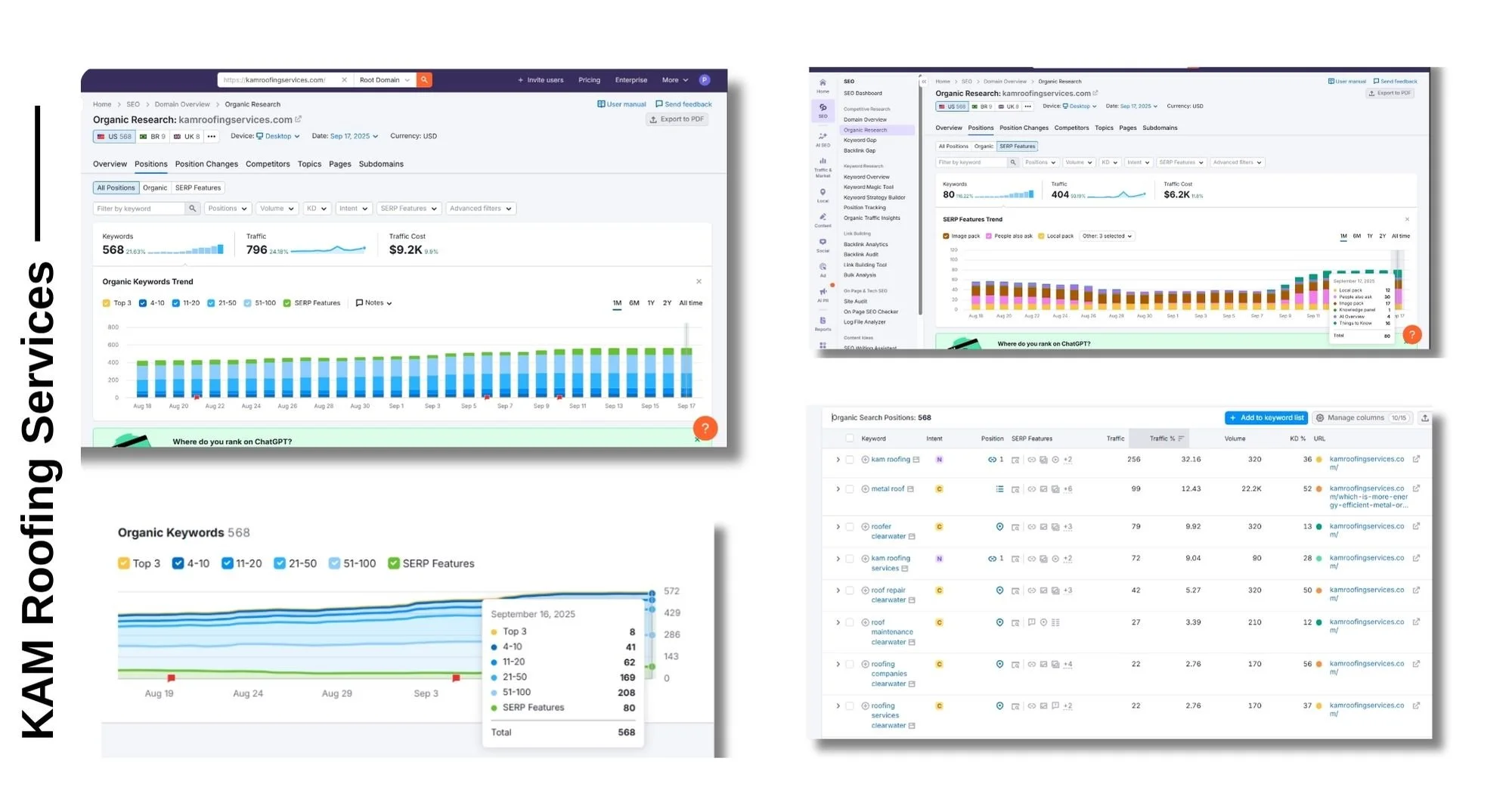Open the external link icon on the 'kam roofing' row
The image size is (1512, 806).
tap(1416, 459)
